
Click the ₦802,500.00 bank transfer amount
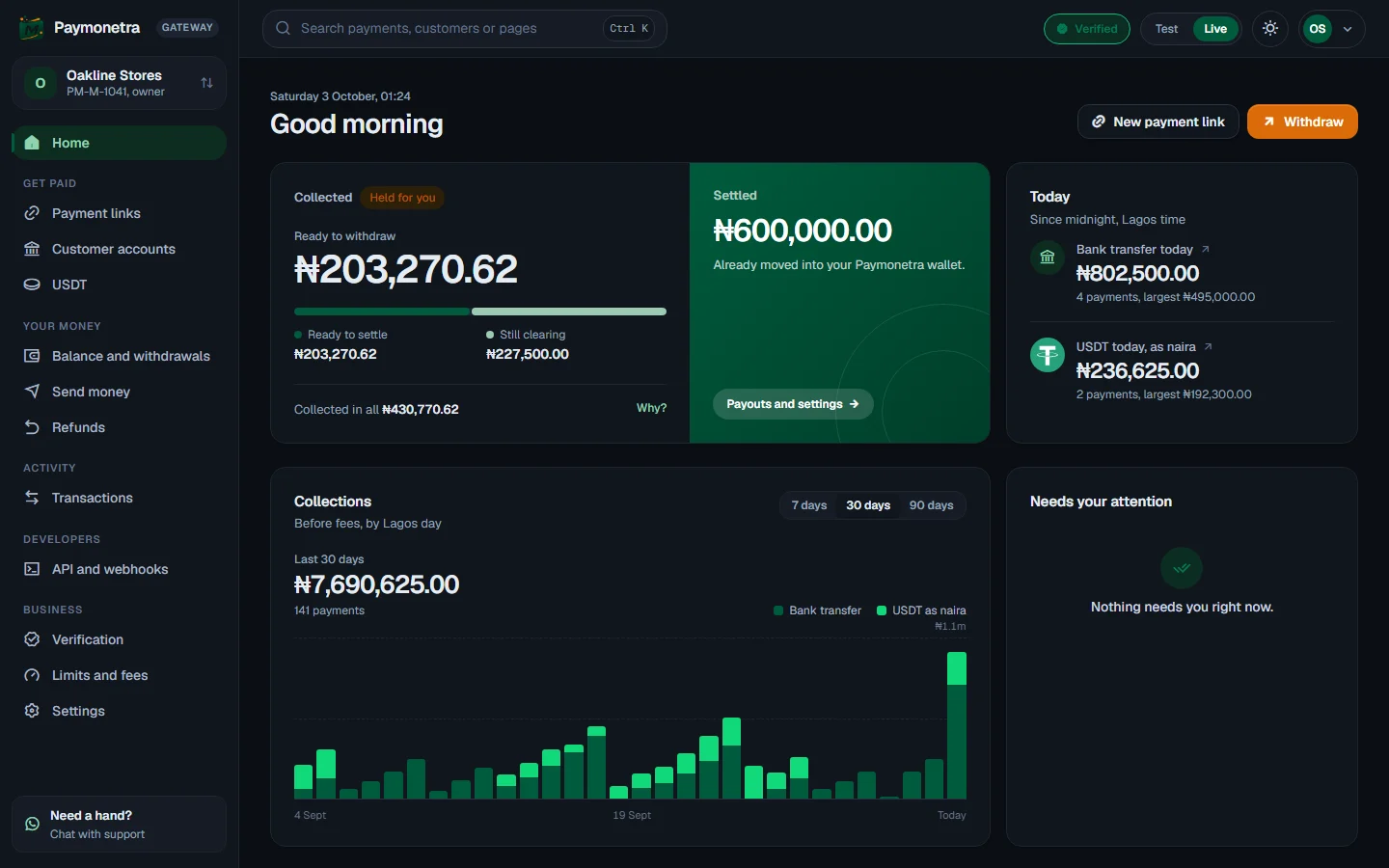1138,274
